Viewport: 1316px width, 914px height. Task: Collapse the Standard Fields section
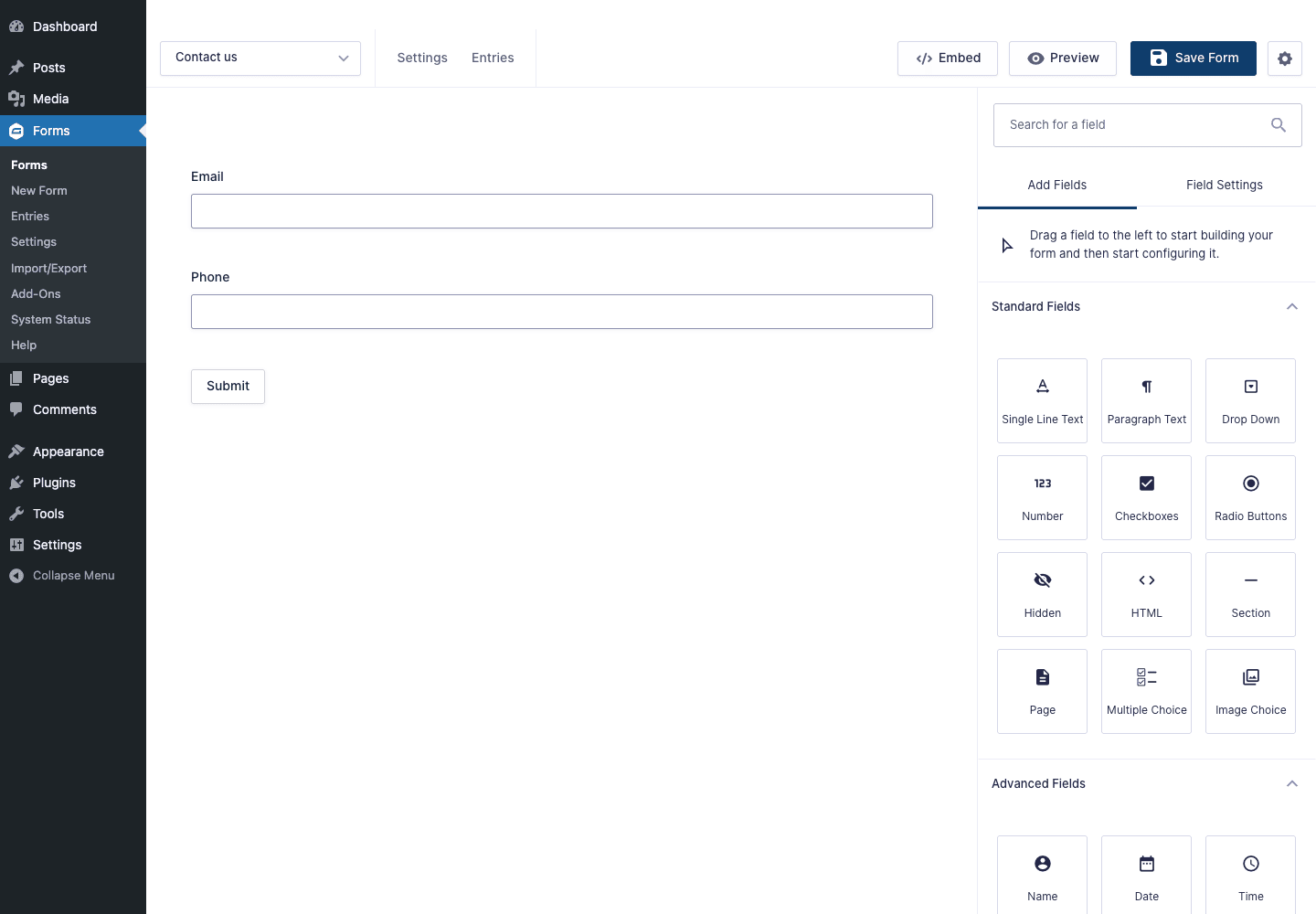tap(1291, 306)
